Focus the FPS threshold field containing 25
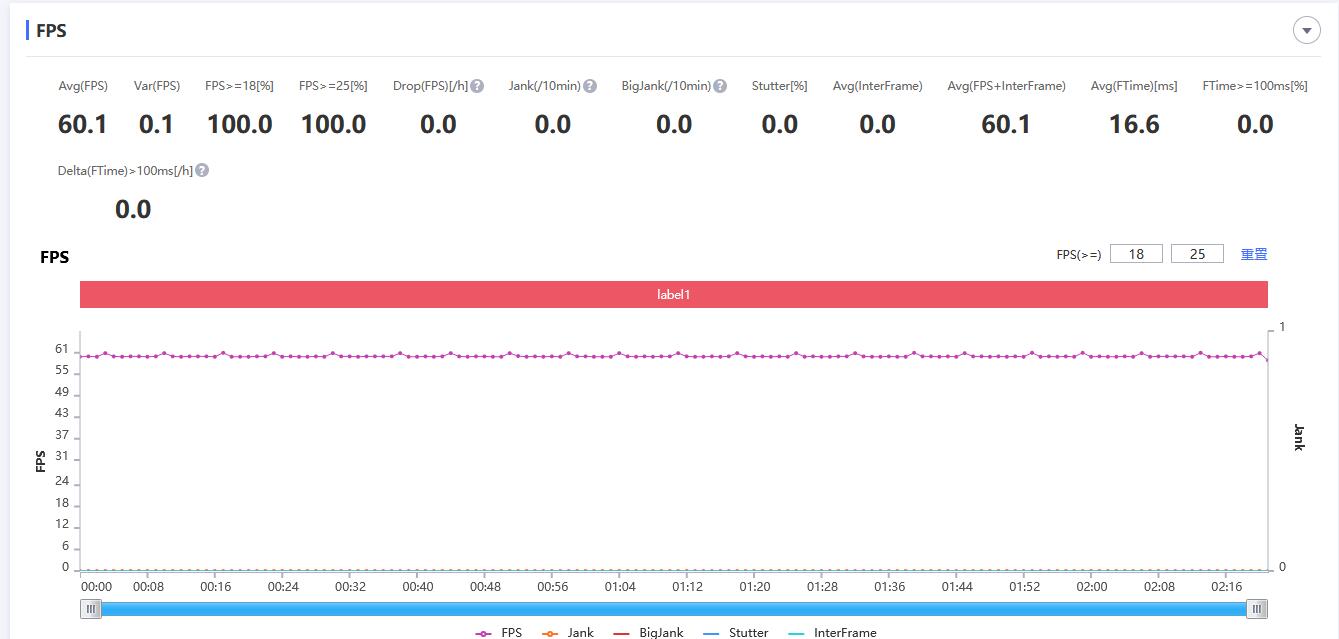 (x=1197, y=254)
